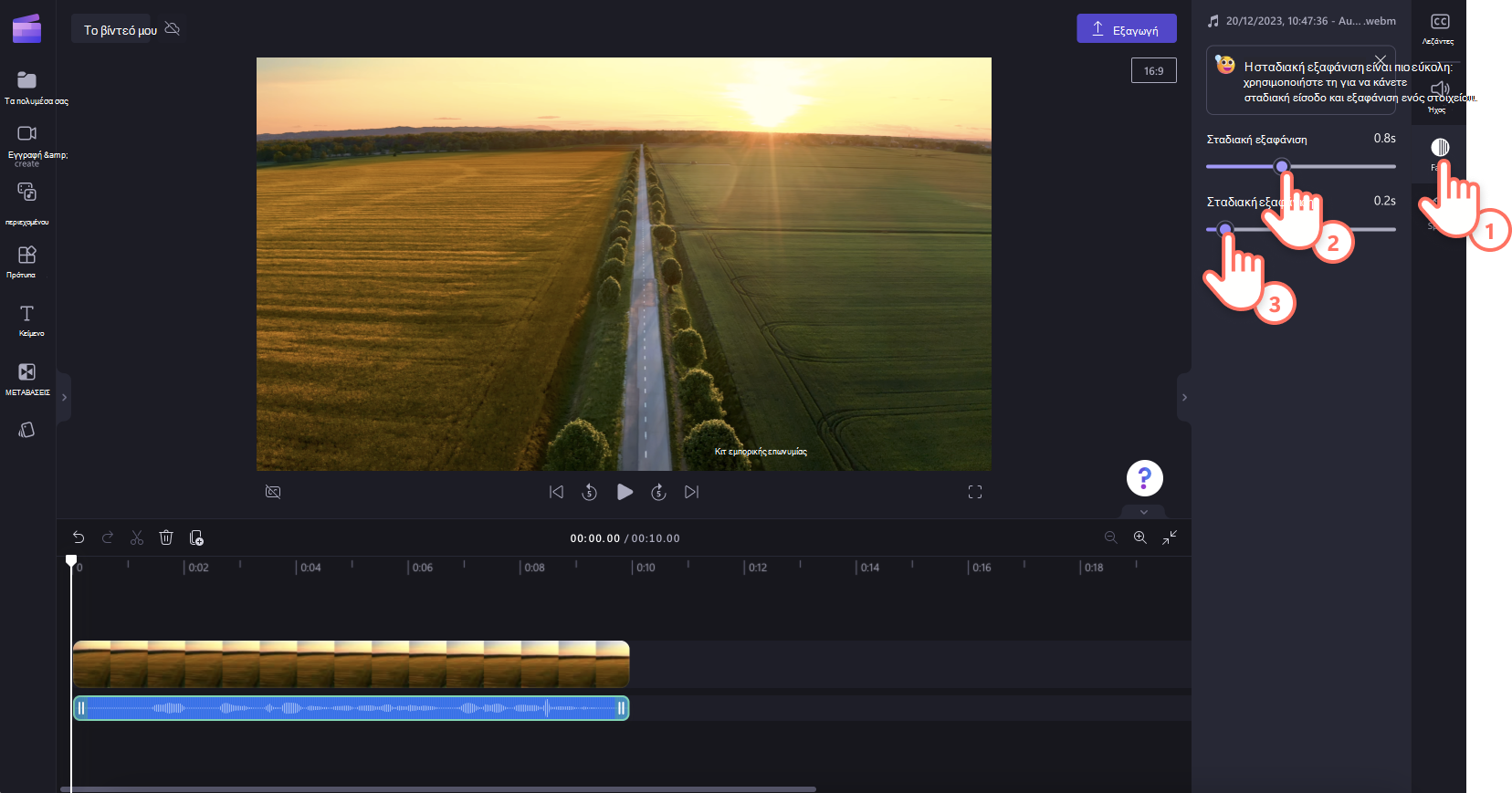Viewport: 1512px width, 793px height.
Task: Fit the timeline to the screen
Action: click(1170, 537)
